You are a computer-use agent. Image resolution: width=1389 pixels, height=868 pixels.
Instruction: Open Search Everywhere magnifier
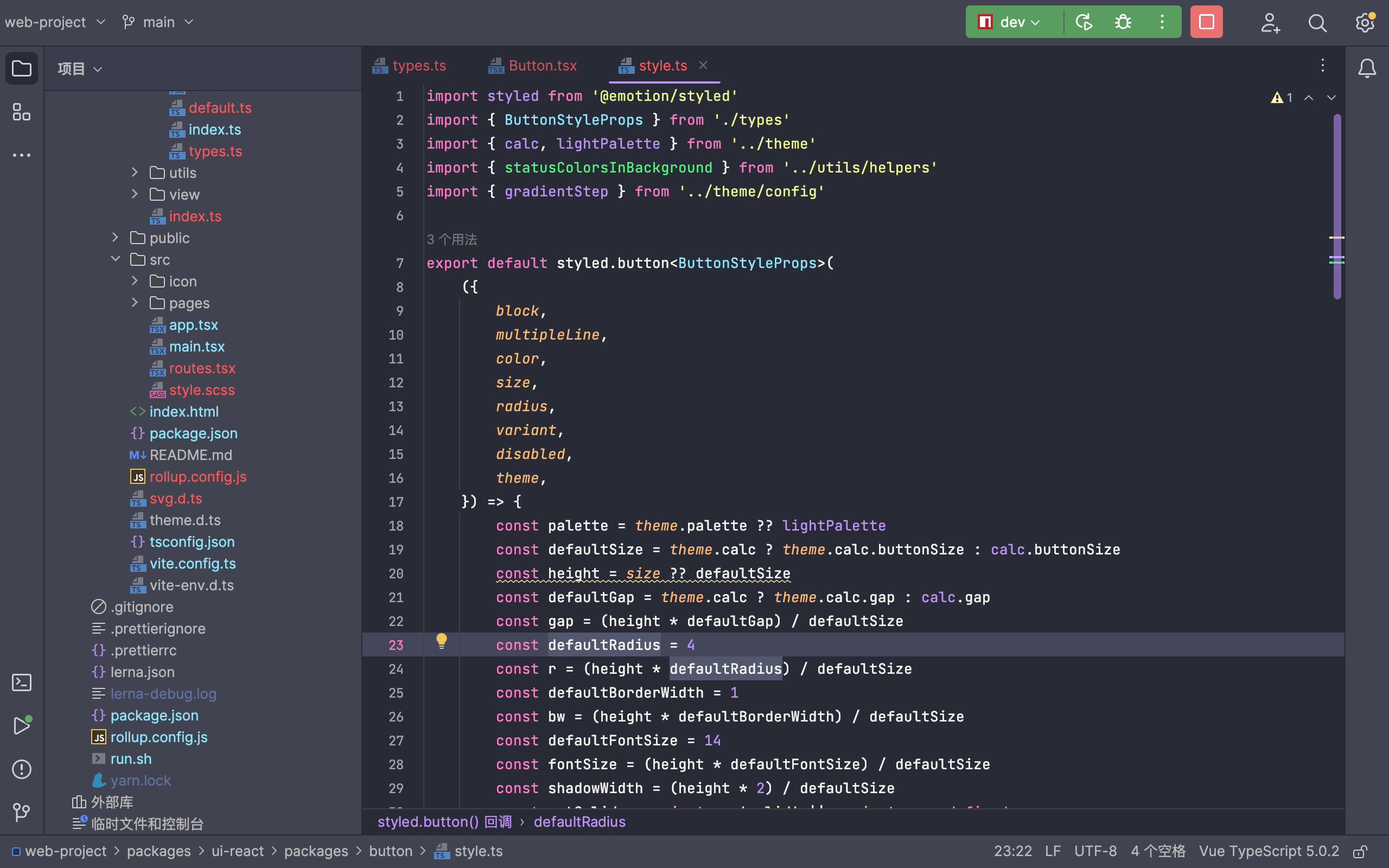[x=1318, y=22]
